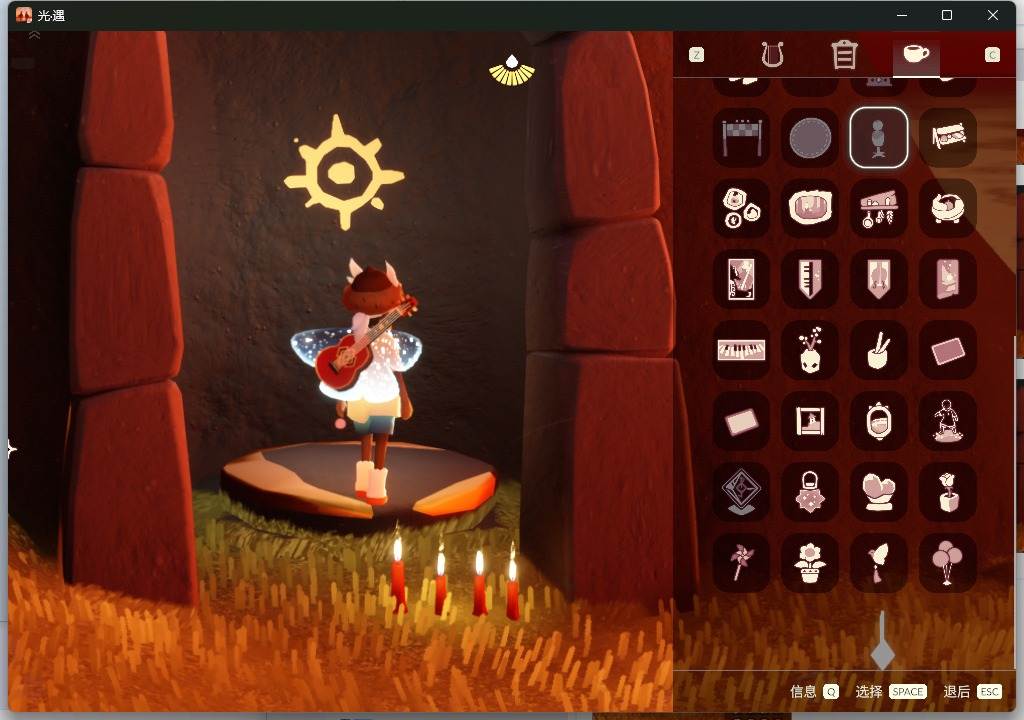Open the clipboard list tab
Image resolution: width=1024 pixels, height=720 pixels.
tap(844, 55)
